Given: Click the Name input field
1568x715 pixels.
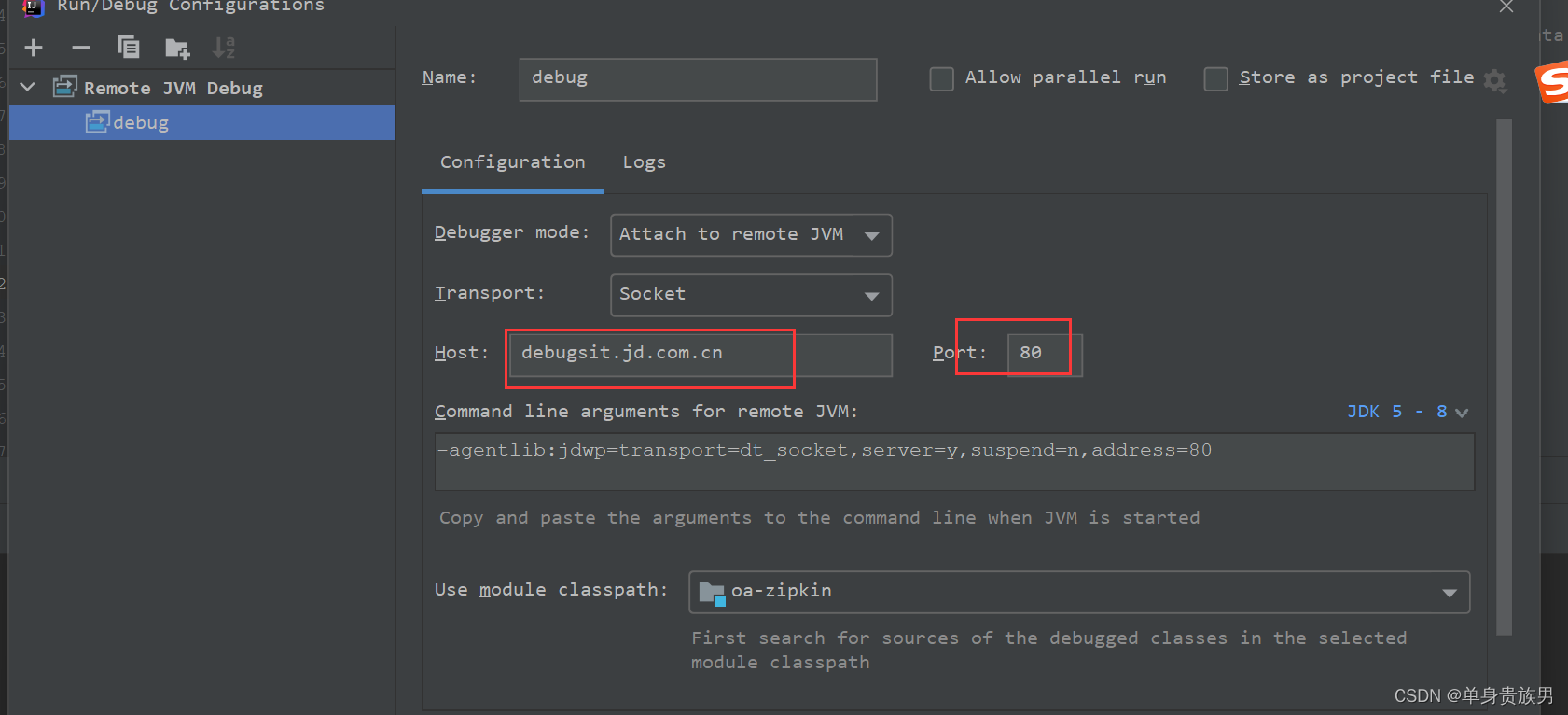Looking at the screenshot, I should click(x=698, y=78).
